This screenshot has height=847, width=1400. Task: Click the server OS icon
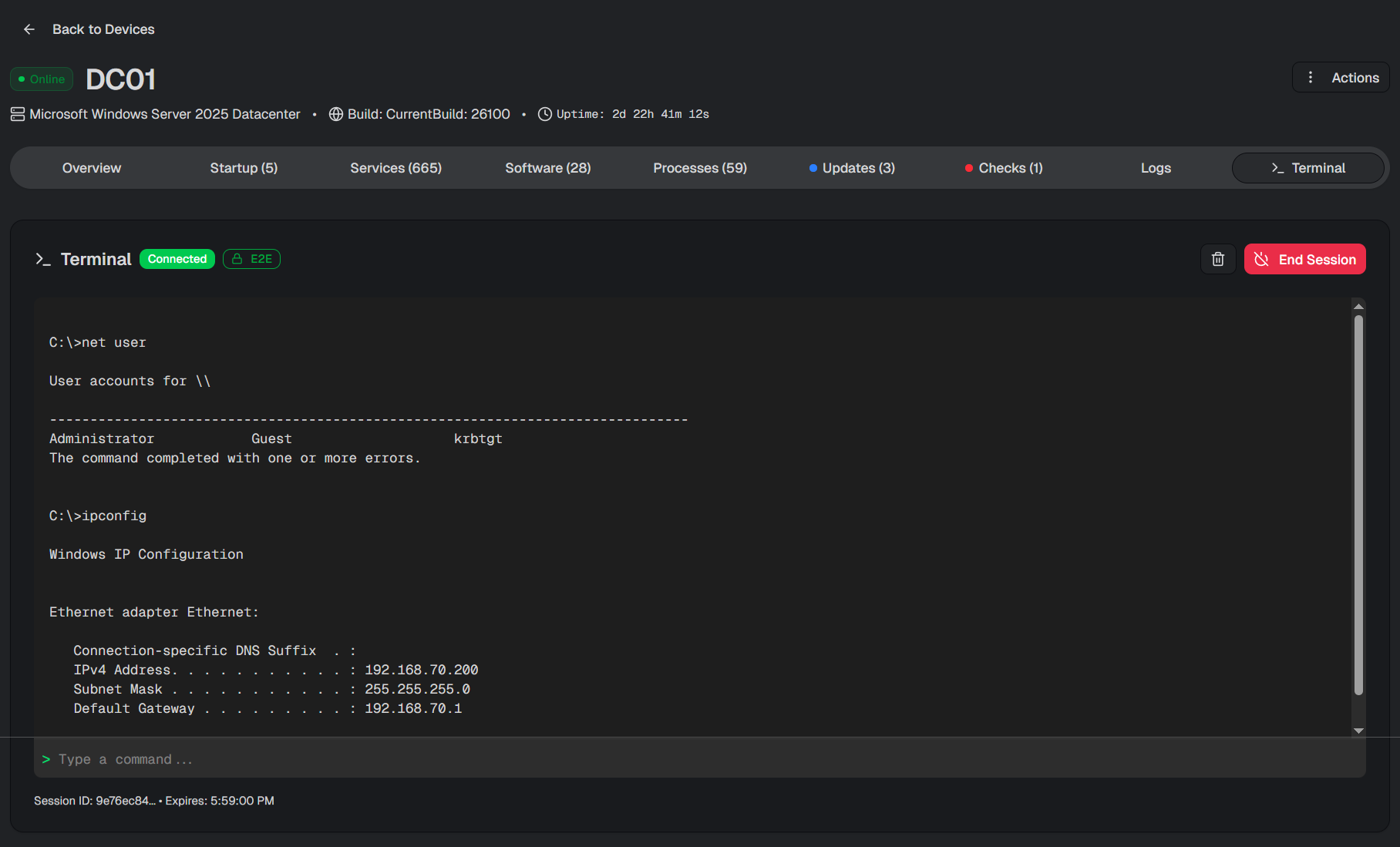[x=18, y=114]
